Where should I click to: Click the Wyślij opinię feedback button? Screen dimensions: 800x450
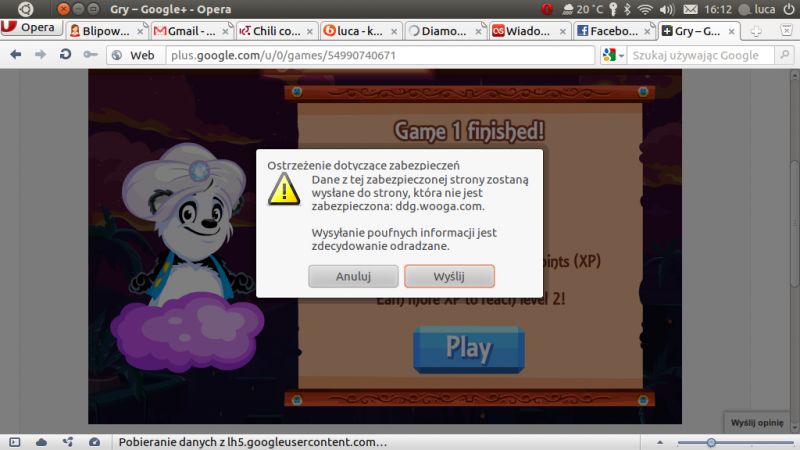tap(757, 422)
